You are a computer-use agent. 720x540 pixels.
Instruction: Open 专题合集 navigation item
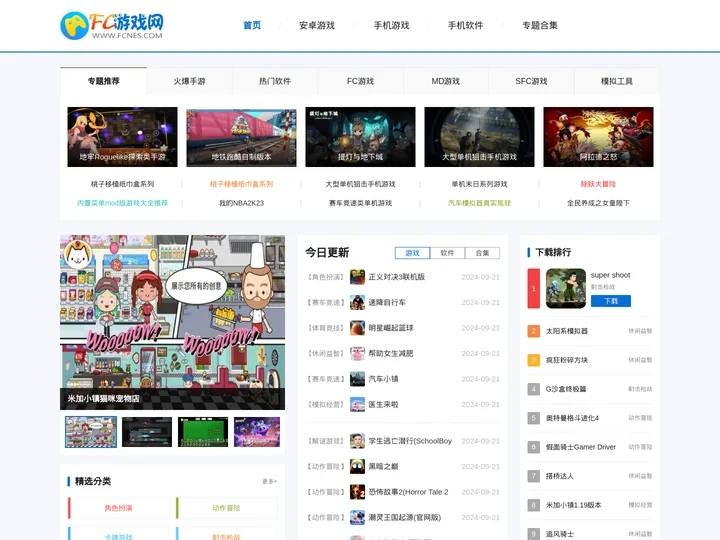click(x=540, y=25)
